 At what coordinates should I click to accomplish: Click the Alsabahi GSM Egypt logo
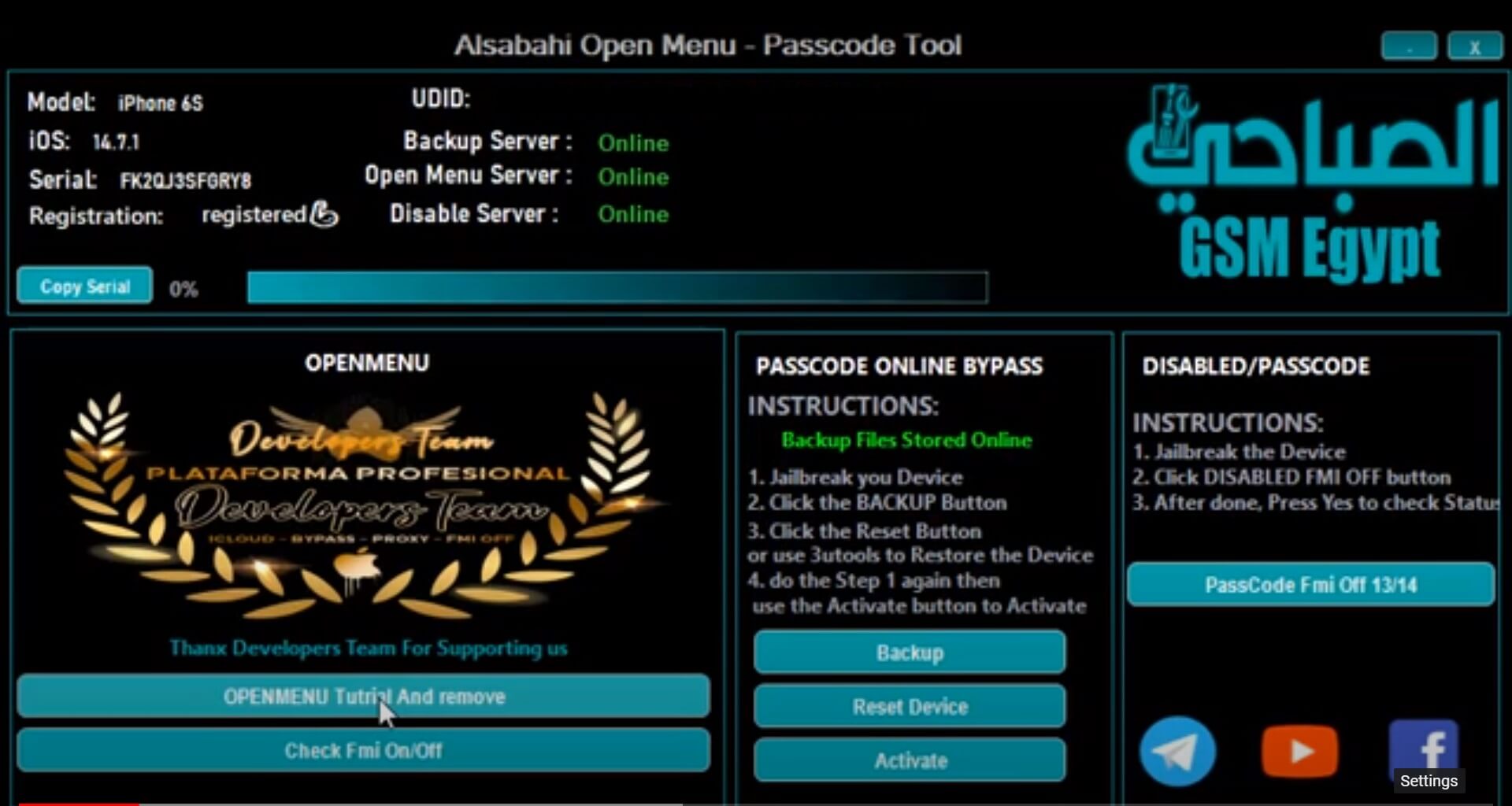1311,183
